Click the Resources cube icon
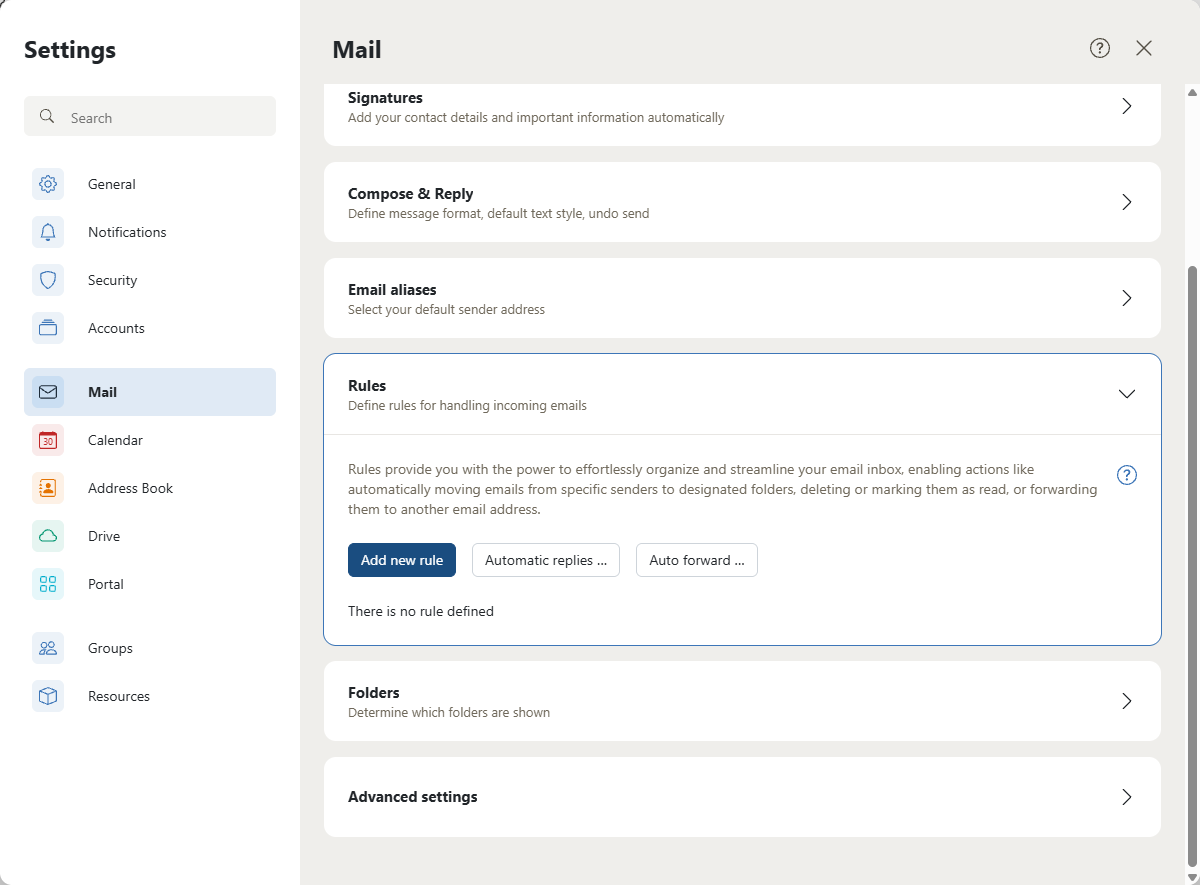1200x885 pixels. 48,696
